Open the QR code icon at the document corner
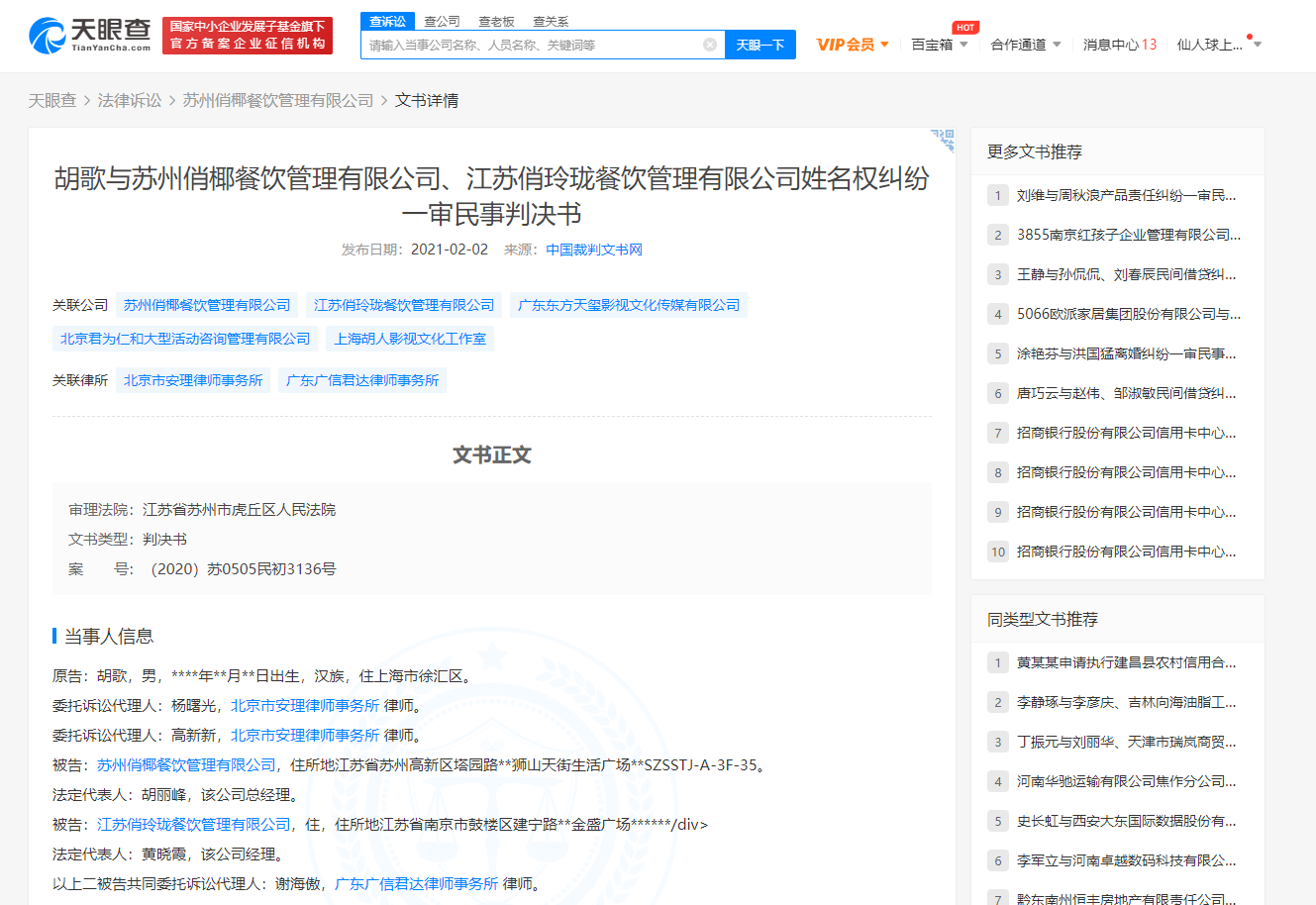 tap(942, 140)
